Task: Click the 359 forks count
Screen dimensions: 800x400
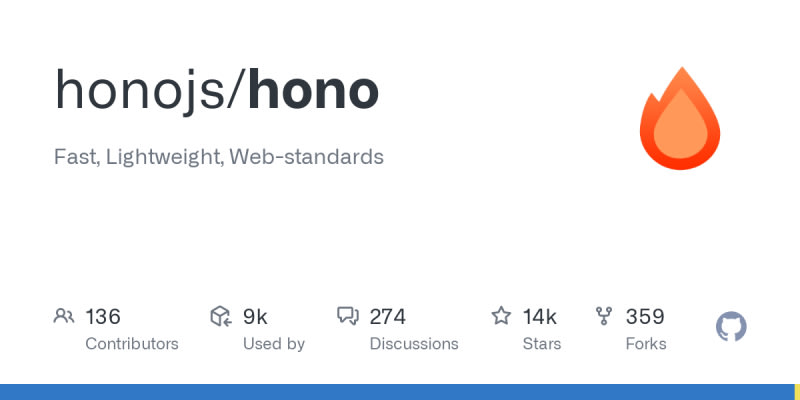Action: (x=645, y=317)
